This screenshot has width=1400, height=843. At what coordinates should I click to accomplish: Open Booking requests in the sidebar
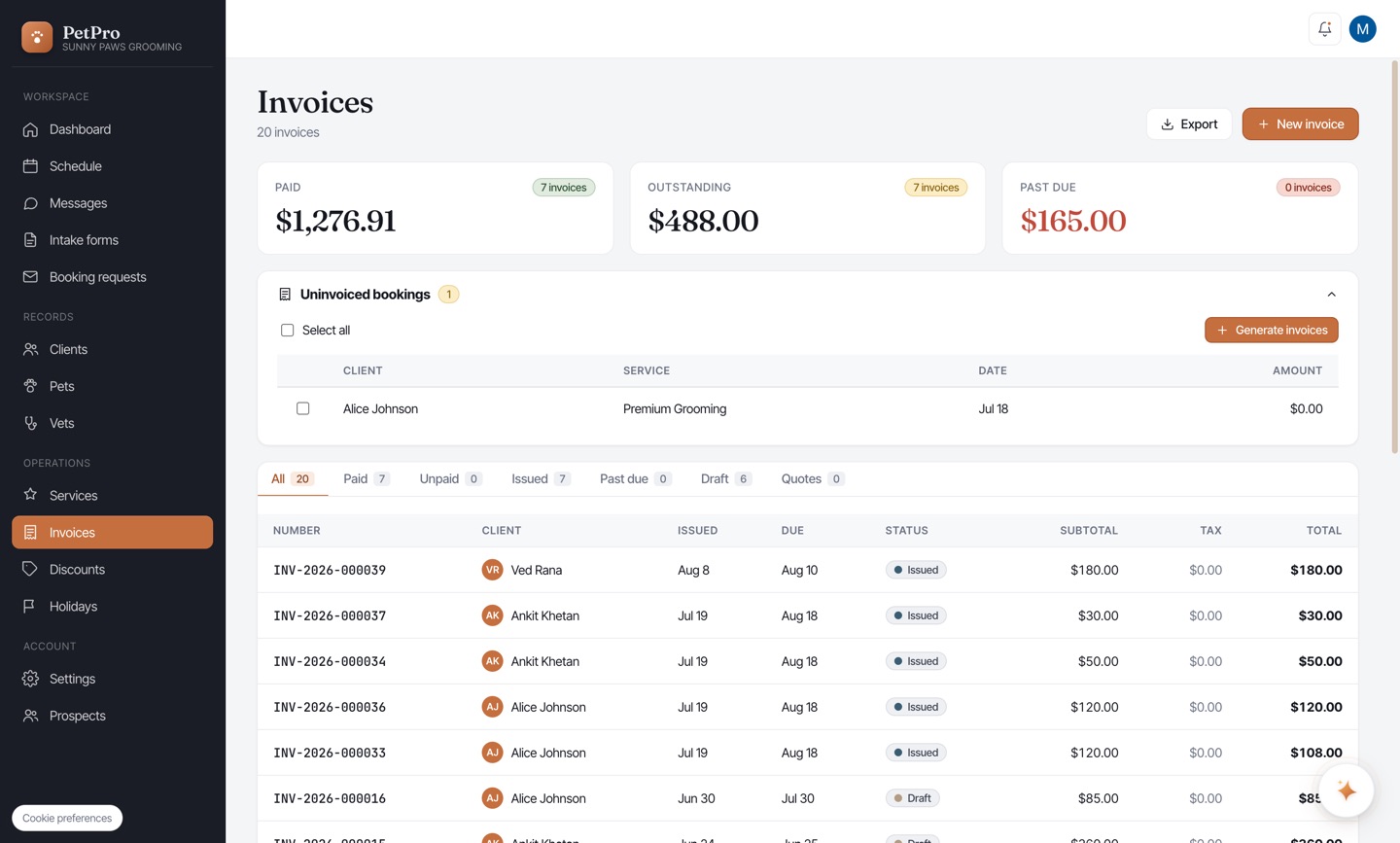click(112, 277)
